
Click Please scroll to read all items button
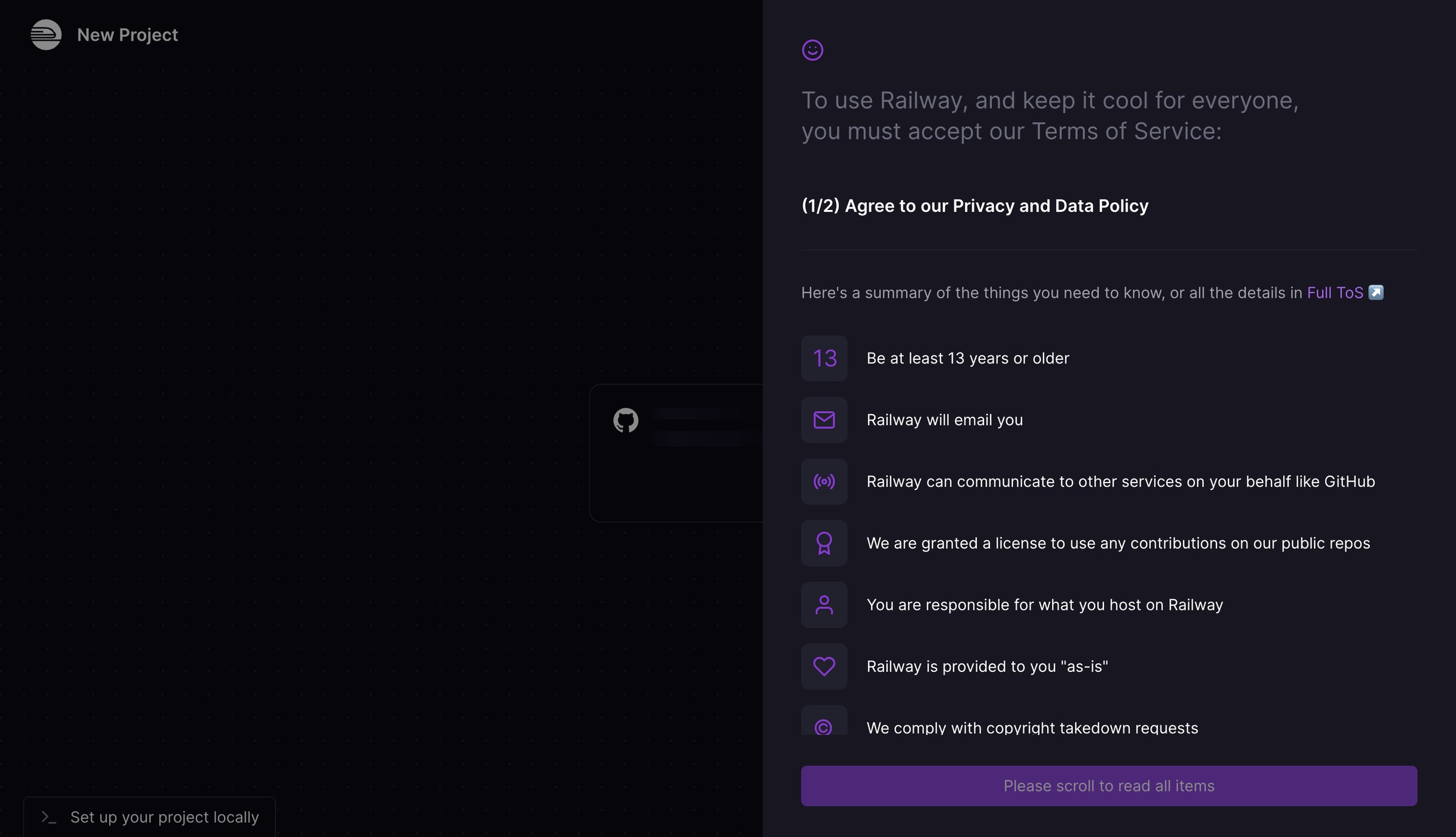(1108, 785)
